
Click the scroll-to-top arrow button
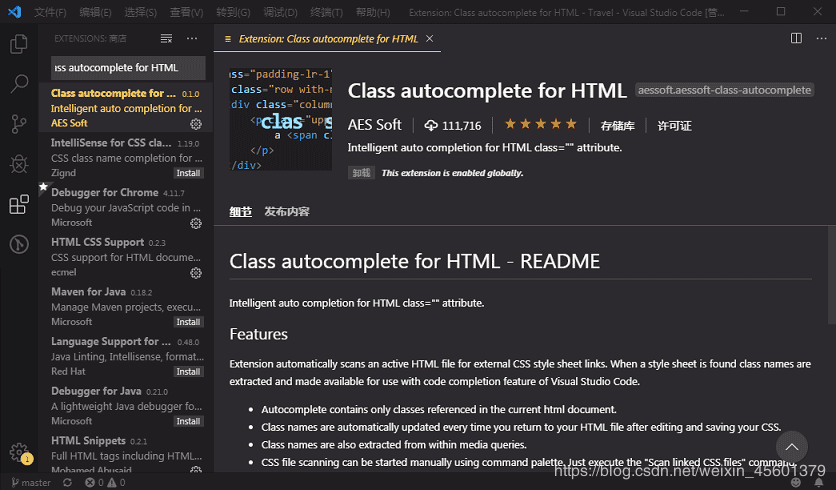tap(791, 447)
